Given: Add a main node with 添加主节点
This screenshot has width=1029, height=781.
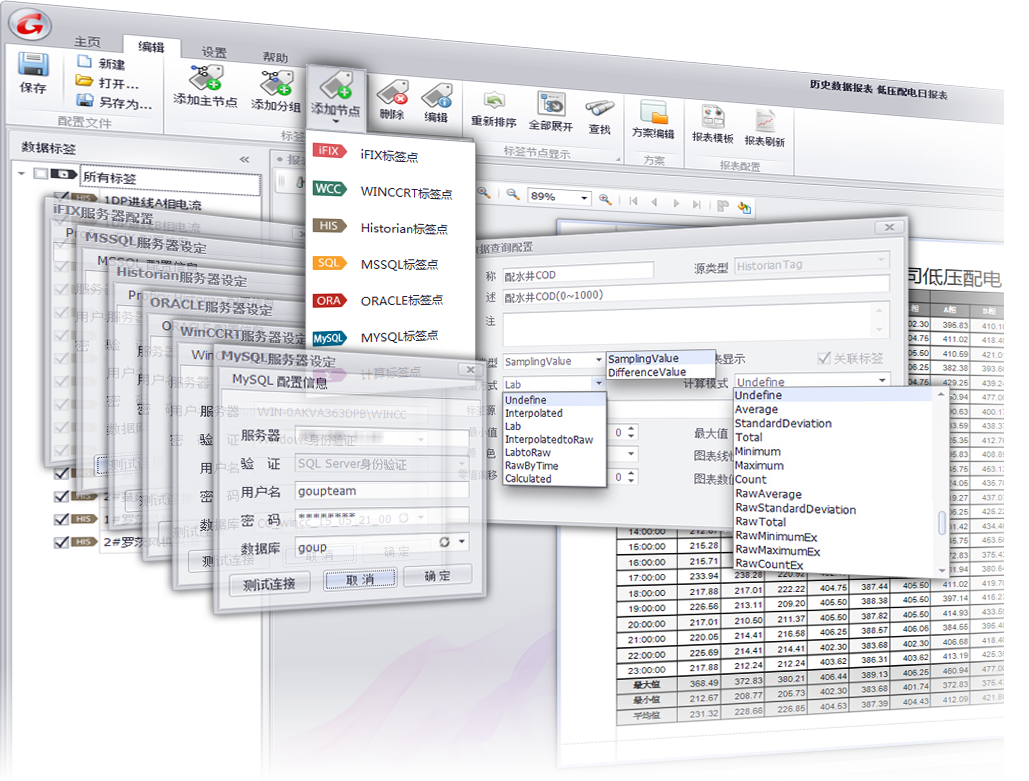Looking at the screenshot, I should pyautogui.click(x=205, y=85).
